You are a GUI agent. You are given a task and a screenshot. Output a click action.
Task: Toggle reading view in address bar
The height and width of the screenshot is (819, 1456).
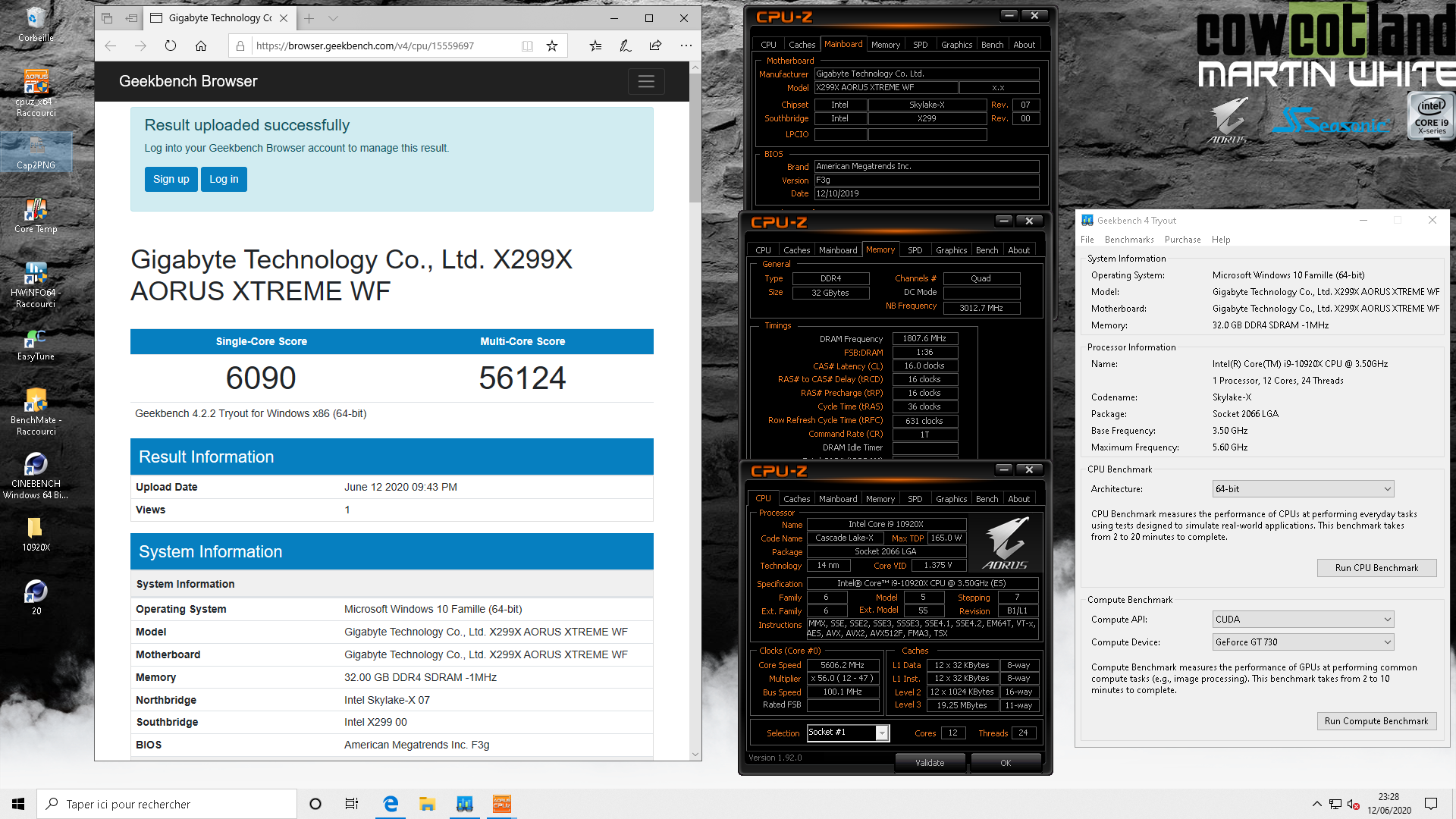pyautogui.click(x=527, y=46)
